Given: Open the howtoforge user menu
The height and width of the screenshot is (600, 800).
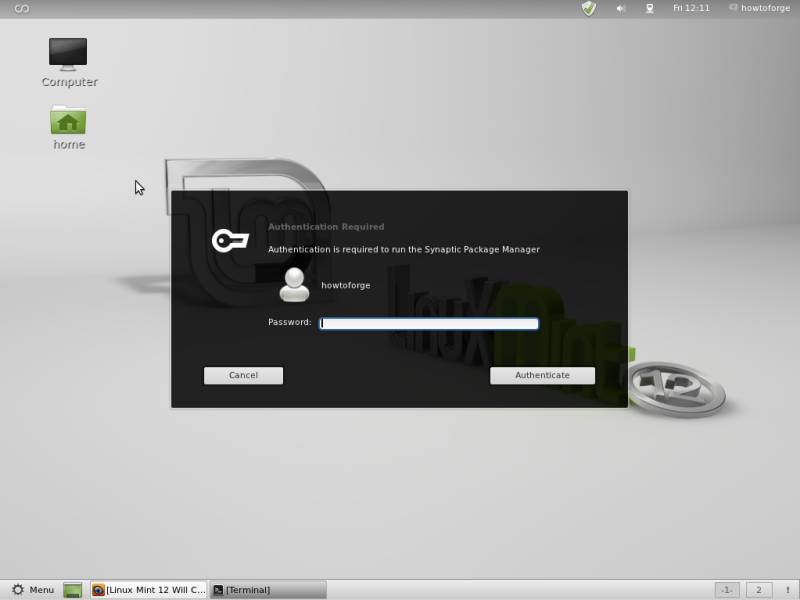Looking at the screenshot, I should tap(759, 8).
